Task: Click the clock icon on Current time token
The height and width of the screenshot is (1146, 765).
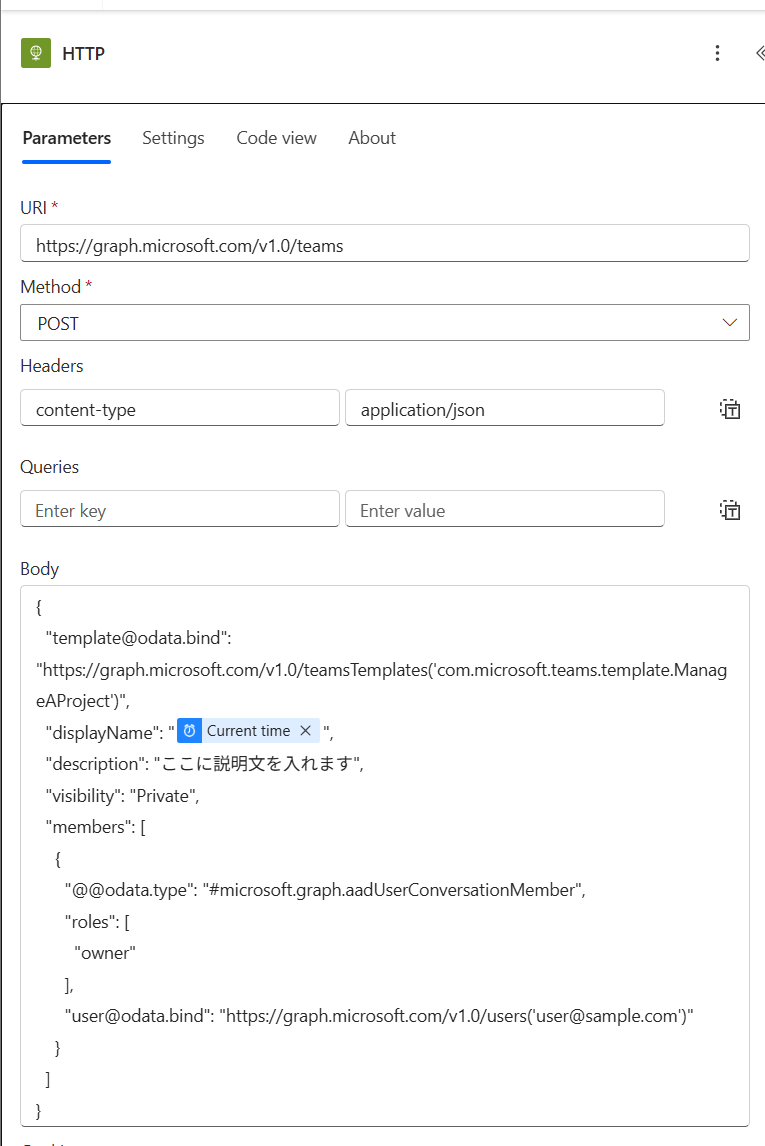Action: (x=189, y=730)
